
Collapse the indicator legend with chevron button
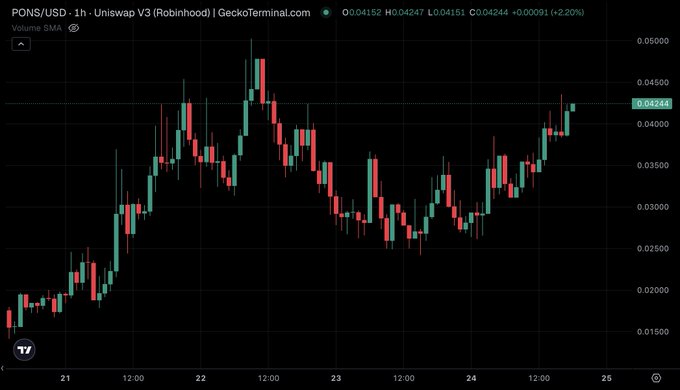coord(21,44)
